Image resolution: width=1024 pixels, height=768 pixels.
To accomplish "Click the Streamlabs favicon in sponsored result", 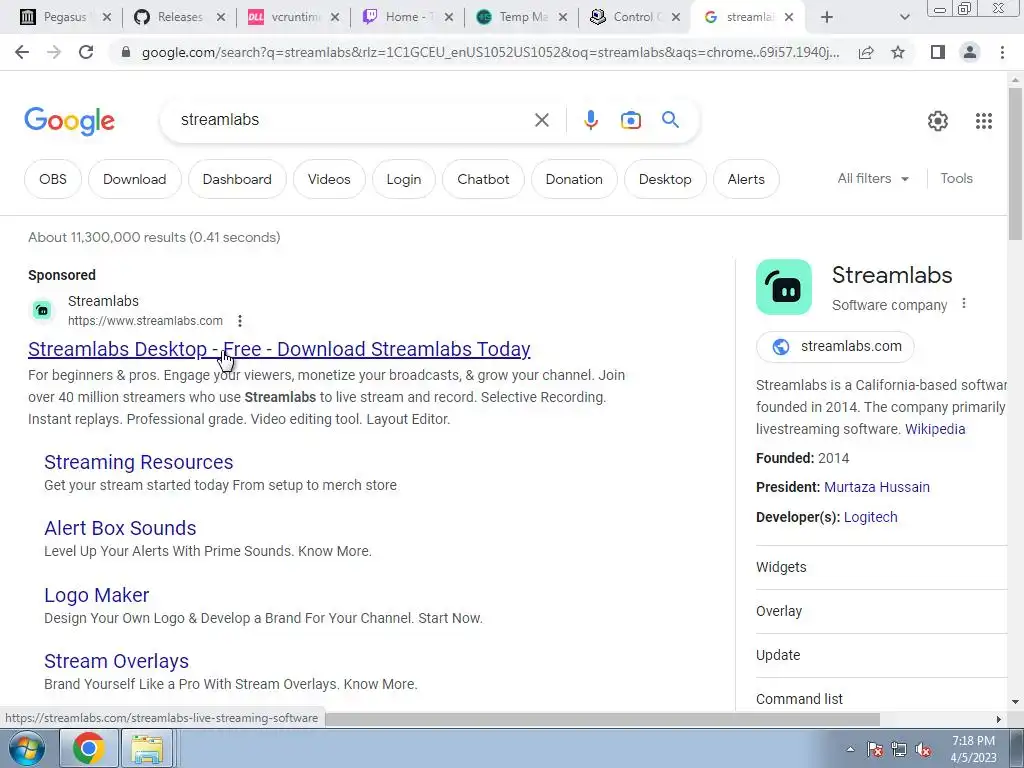I will pos(42,310).
